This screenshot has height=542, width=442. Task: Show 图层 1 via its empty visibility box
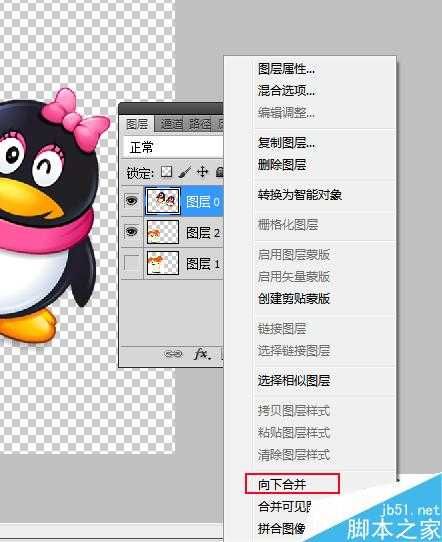pyautogui.click(x=131, y=263)
